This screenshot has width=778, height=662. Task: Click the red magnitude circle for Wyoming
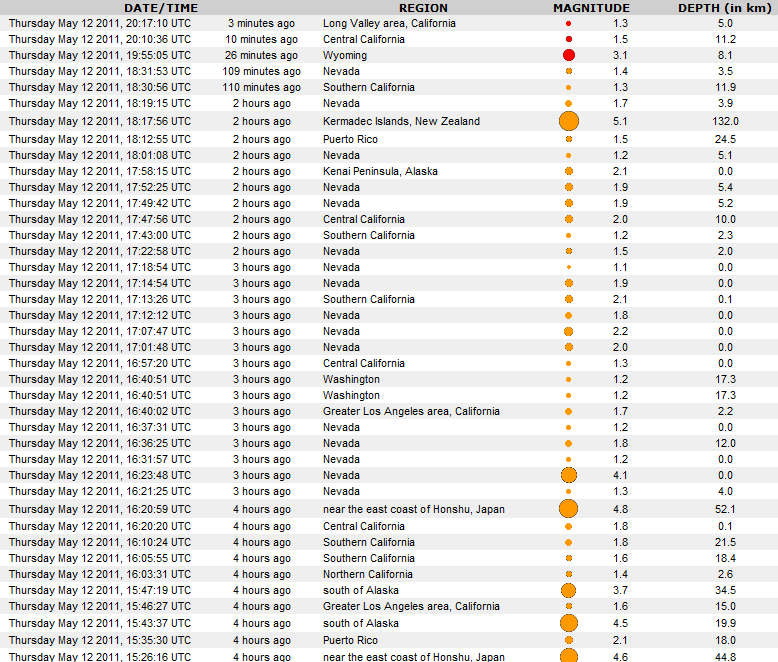point(569,55)
